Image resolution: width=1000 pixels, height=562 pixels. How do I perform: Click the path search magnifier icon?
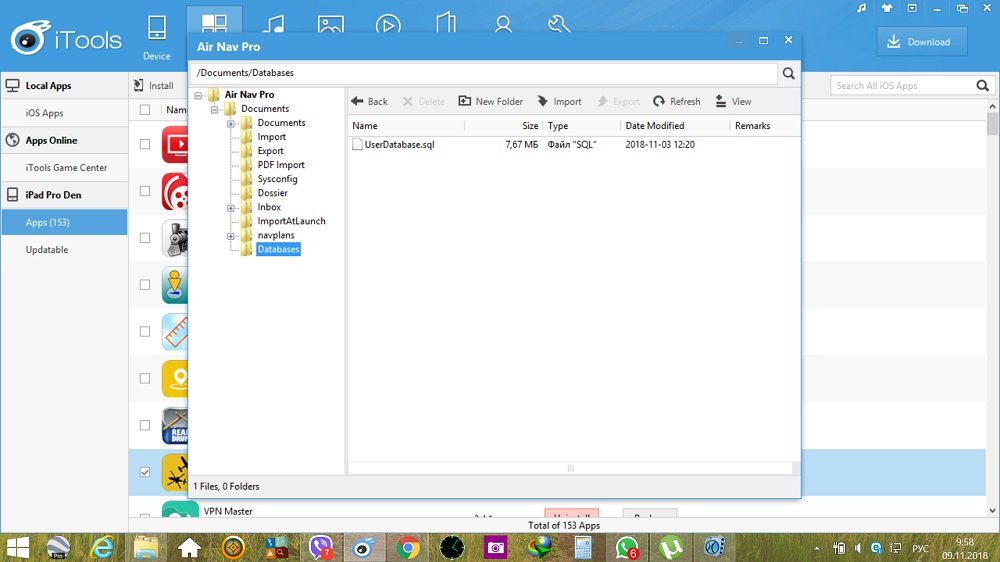[x=789, y=73]
